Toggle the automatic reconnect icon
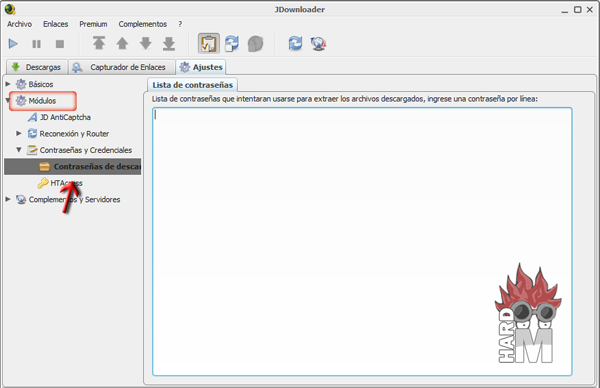Screen dimensions: 600x388 [x=232, y=43]
